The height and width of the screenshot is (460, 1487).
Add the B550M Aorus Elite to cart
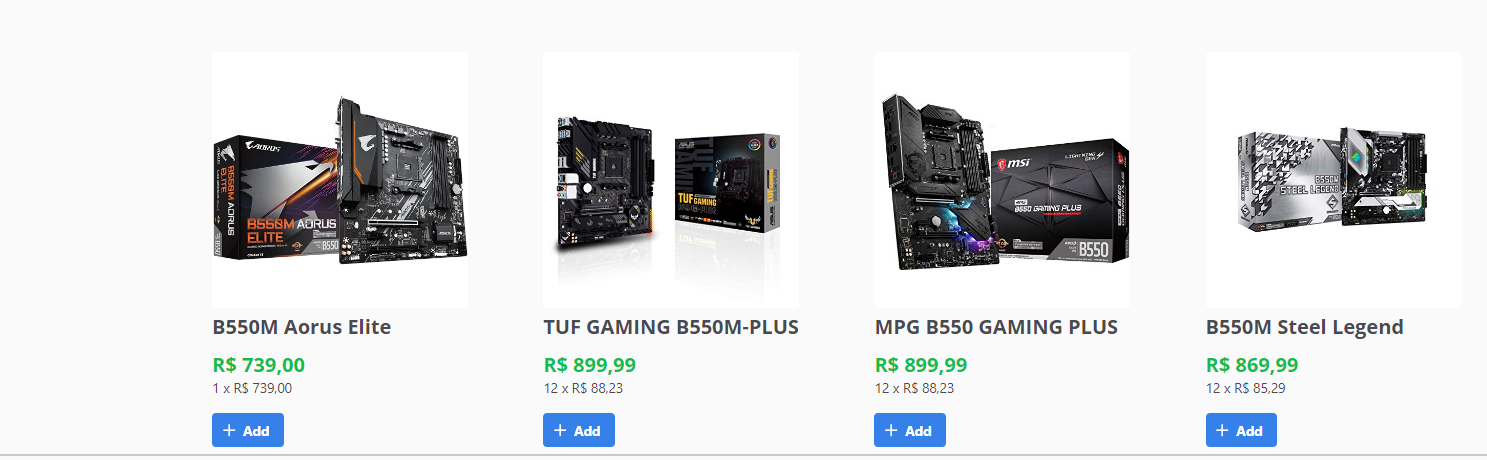[x=247, y=430]
